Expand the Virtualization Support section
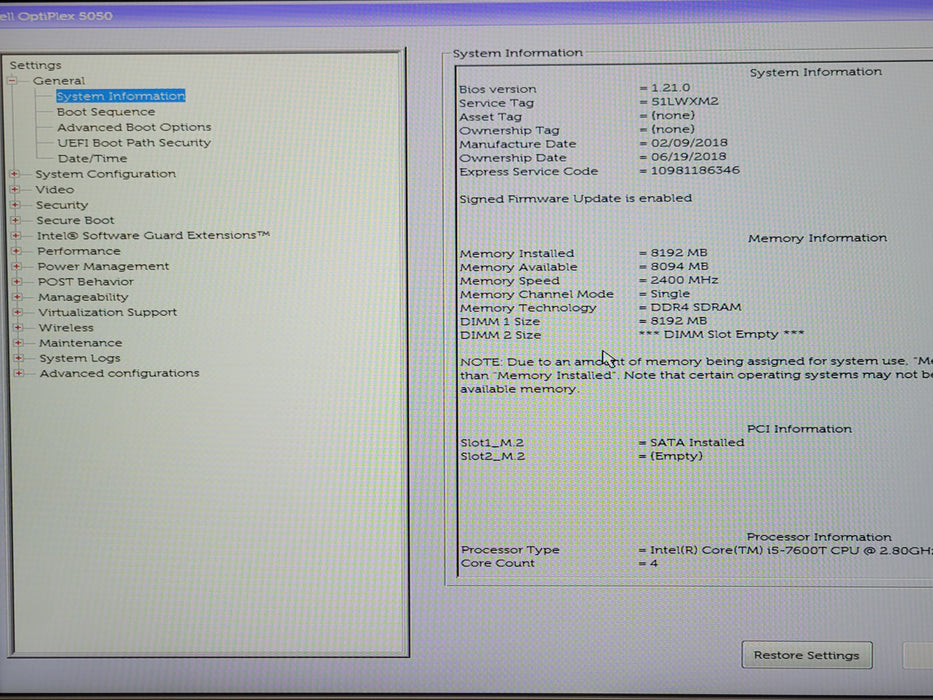Screen dimensions: 933x700 17,312
